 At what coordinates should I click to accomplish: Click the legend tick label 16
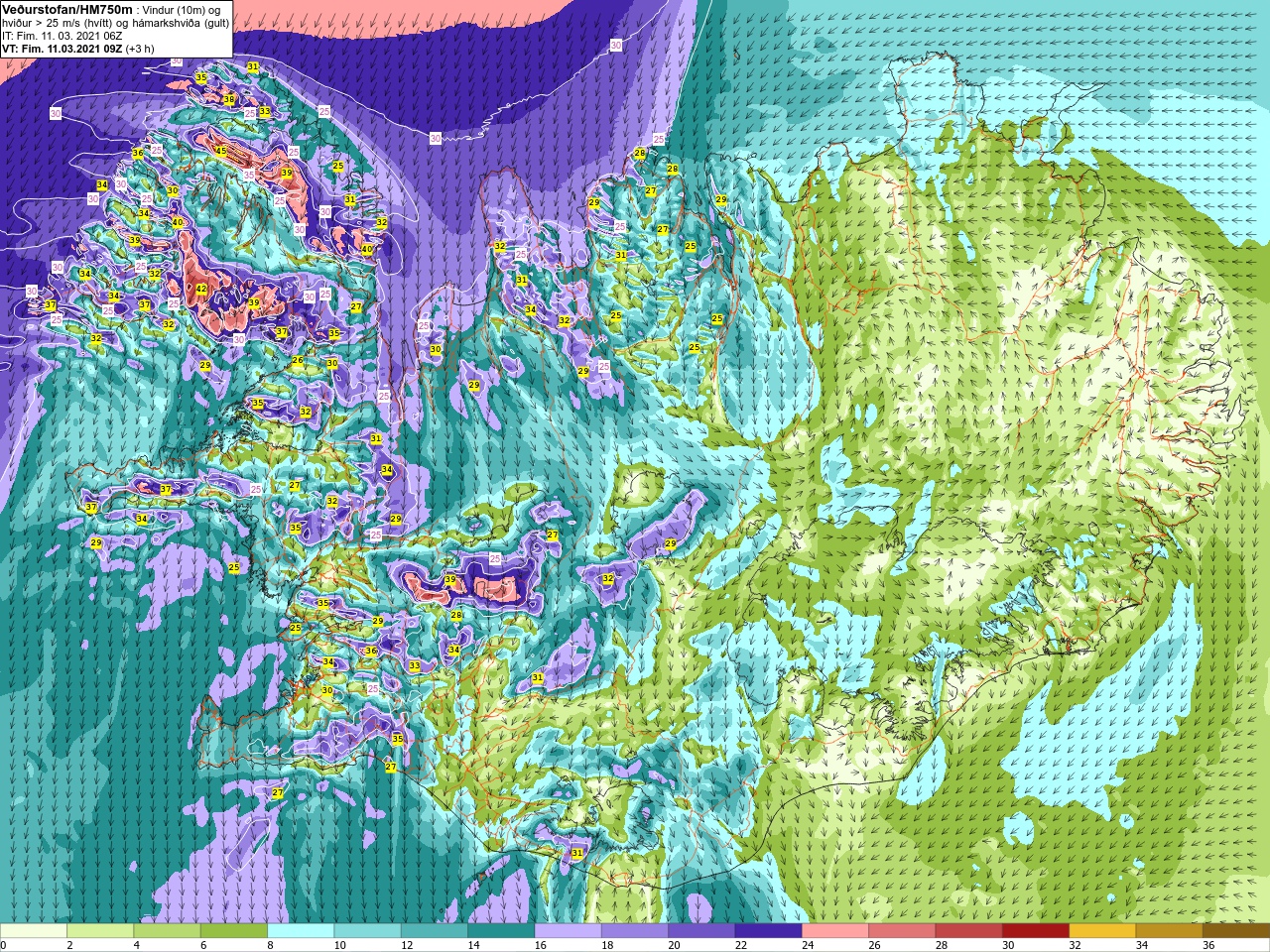540,945
